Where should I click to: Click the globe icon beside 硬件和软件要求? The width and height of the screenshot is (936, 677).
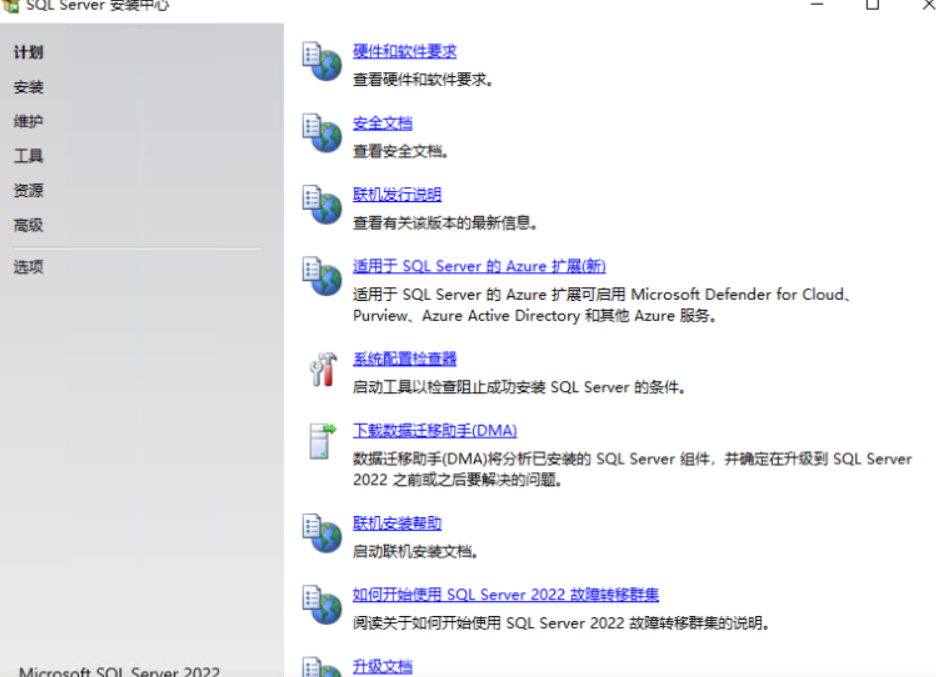[322, 61]
